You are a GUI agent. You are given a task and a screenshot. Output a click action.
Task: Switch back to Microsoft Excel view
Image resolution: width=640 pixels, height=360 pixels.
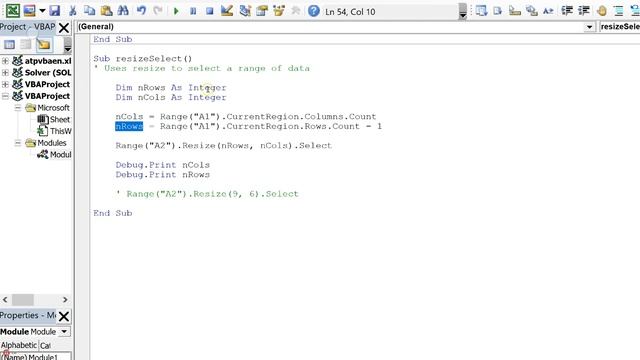click(13, 11)
